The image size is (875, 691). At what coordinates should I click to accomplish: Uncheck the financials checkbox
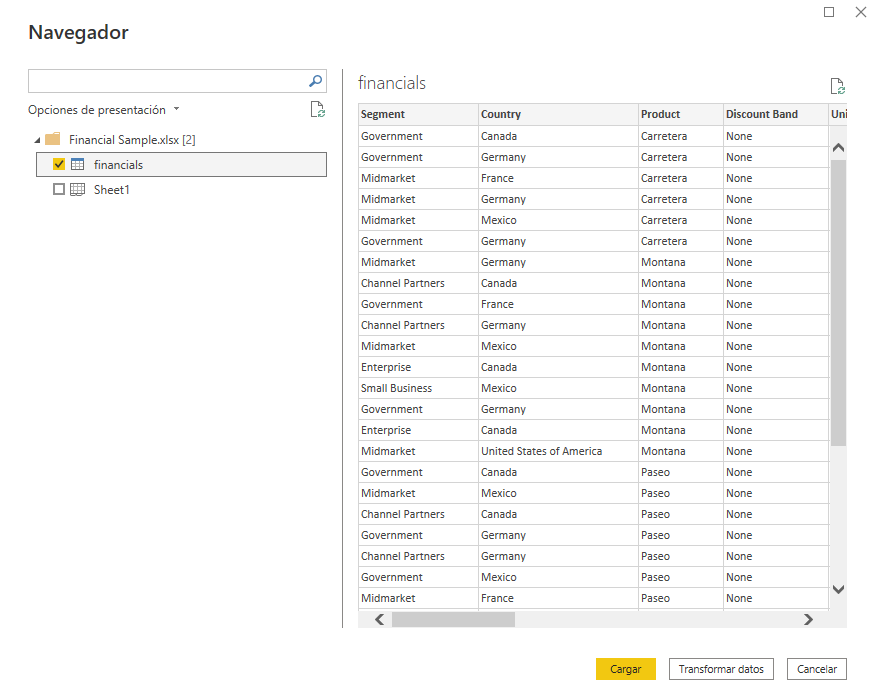59,164
